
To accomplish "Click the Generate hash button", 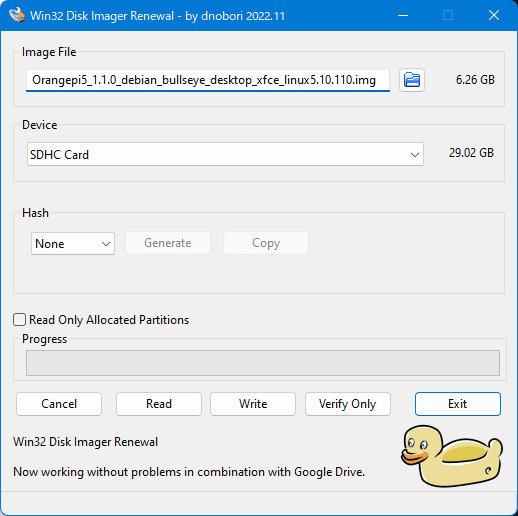I will point(168,243).
